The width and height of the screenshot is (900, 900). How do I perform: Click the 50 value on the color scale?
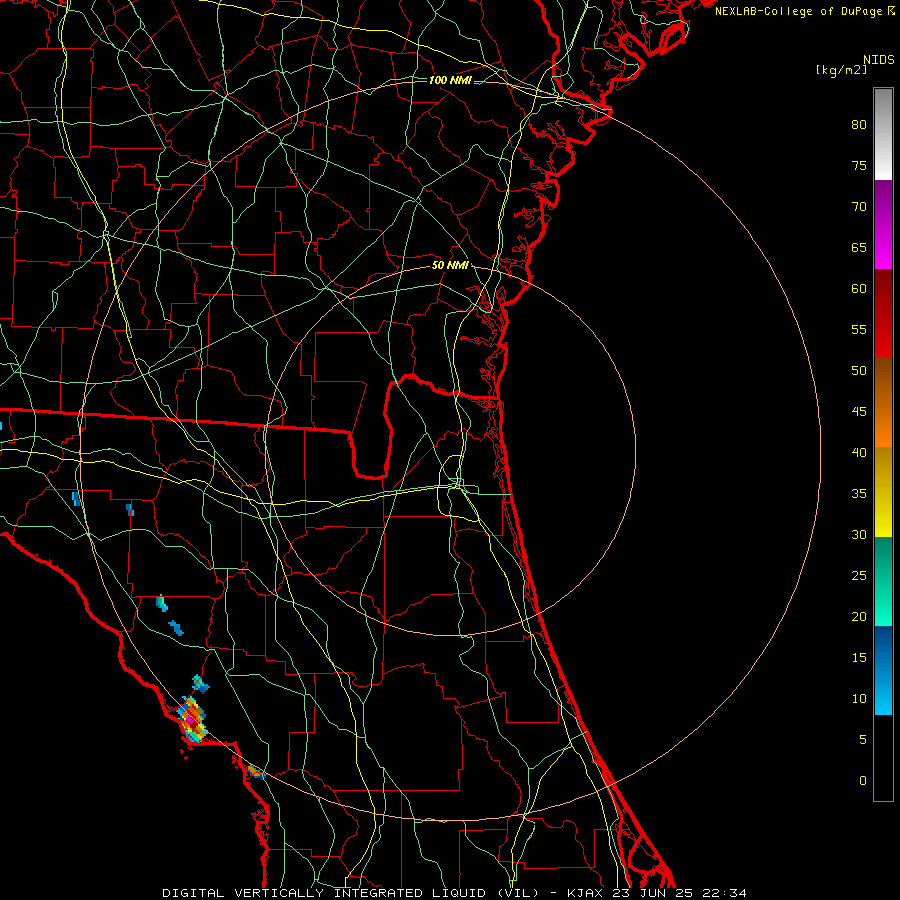tap(859, 371)
